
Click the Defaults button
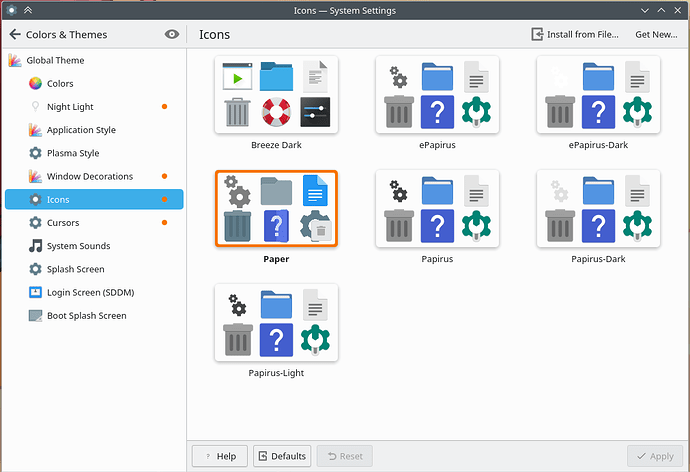pos(282,456)
